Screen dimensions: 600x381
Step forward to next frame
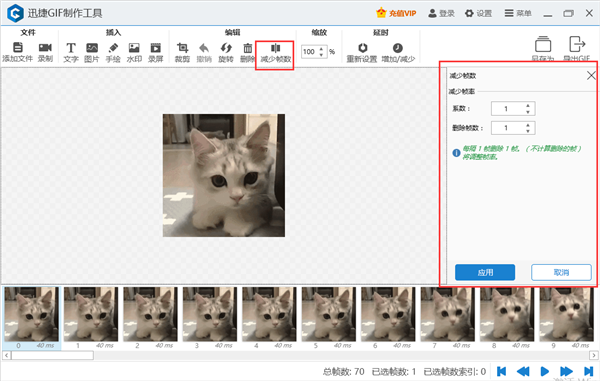pyautogui.click(x=566, y=371)
